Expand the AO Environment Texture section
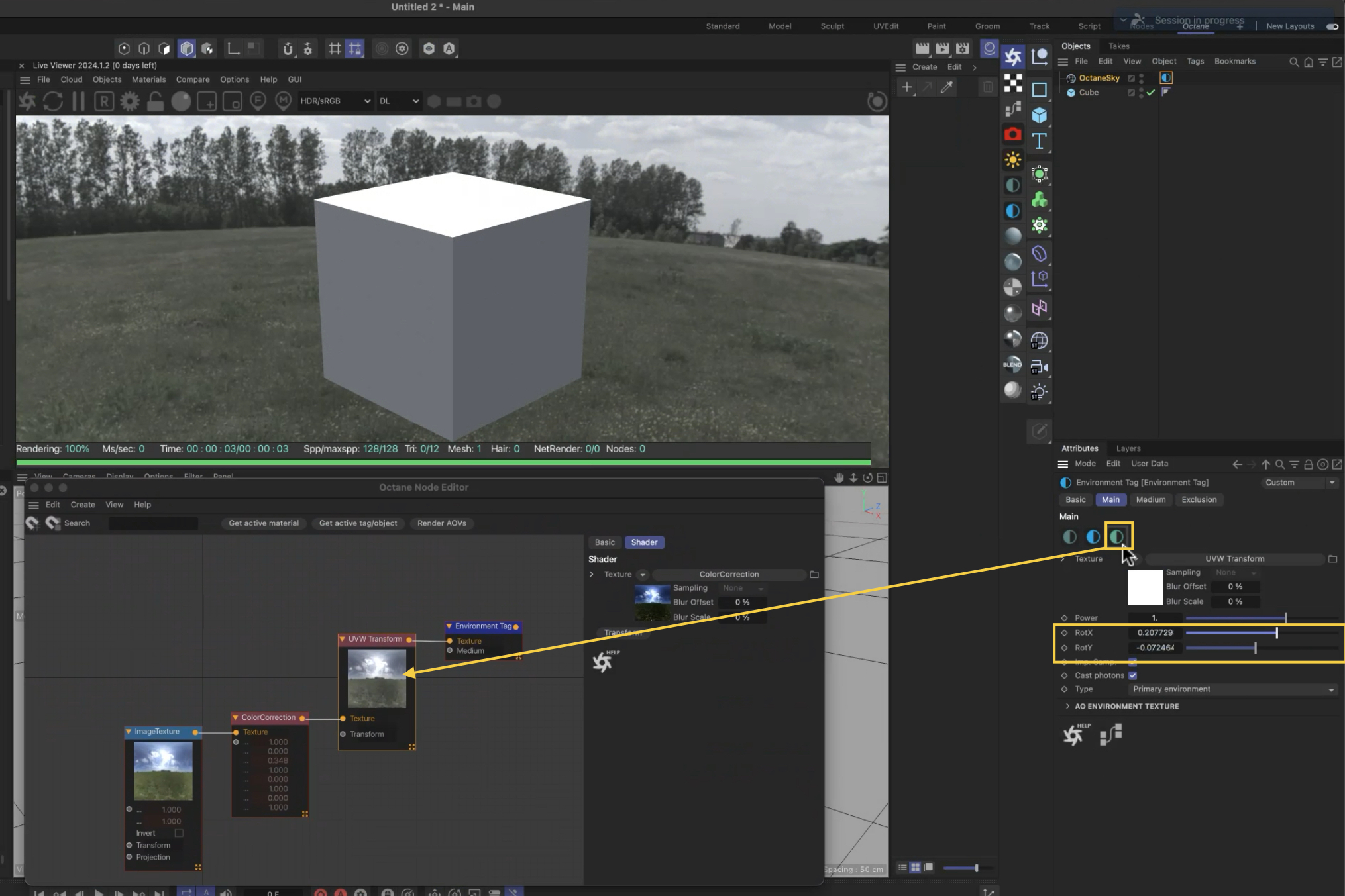Viewport: 1345px width, 896px height. click(1067, 706)
